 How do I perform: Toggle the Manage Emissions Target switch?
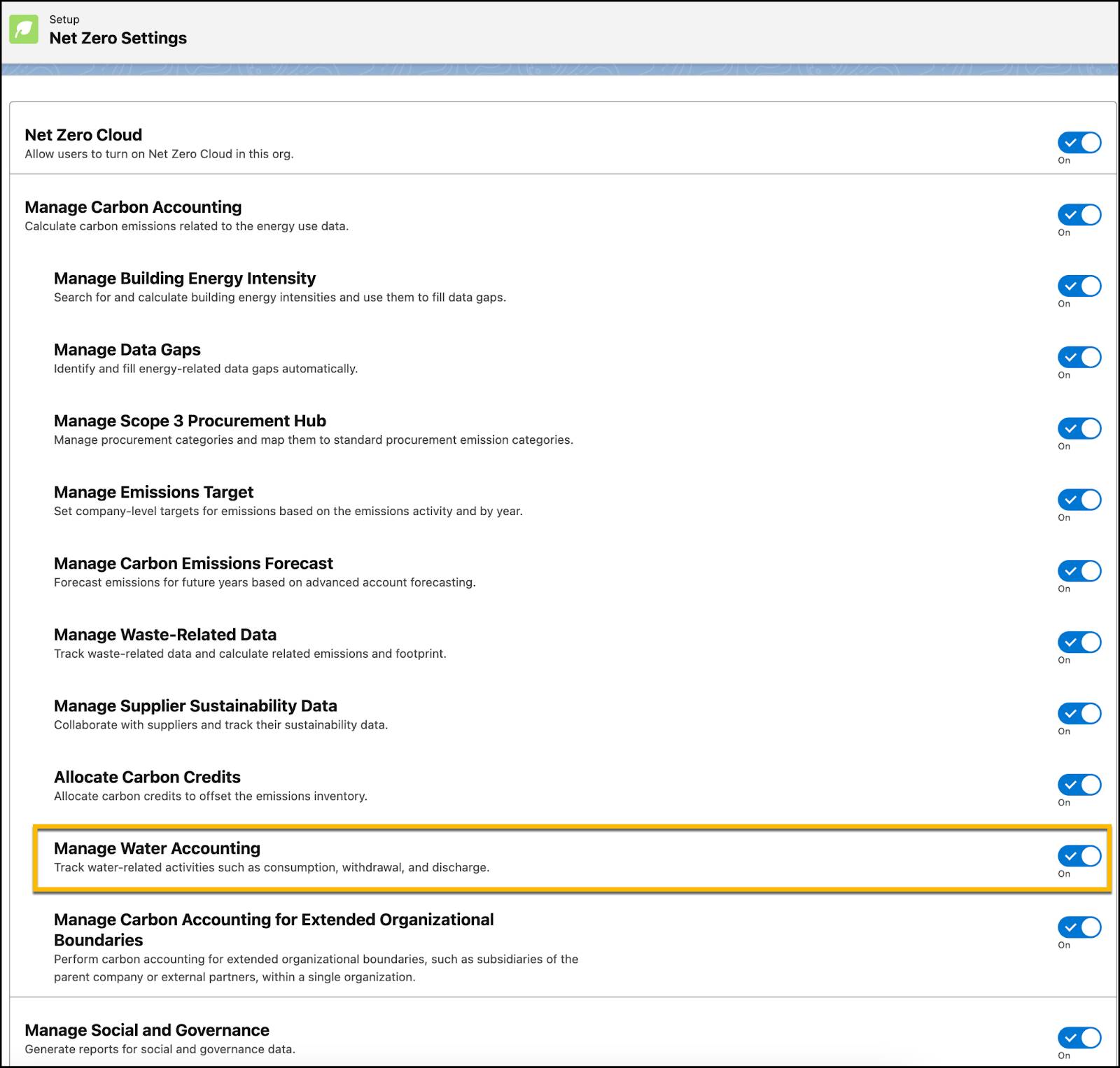click(1079, 500)
